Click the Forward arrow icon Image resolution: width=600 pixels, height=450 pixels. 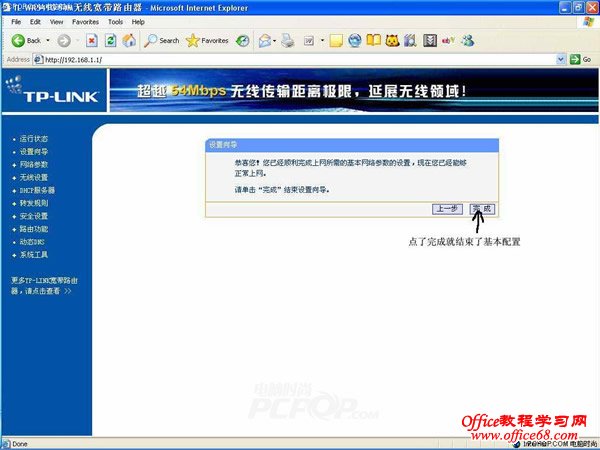point(64,41)
